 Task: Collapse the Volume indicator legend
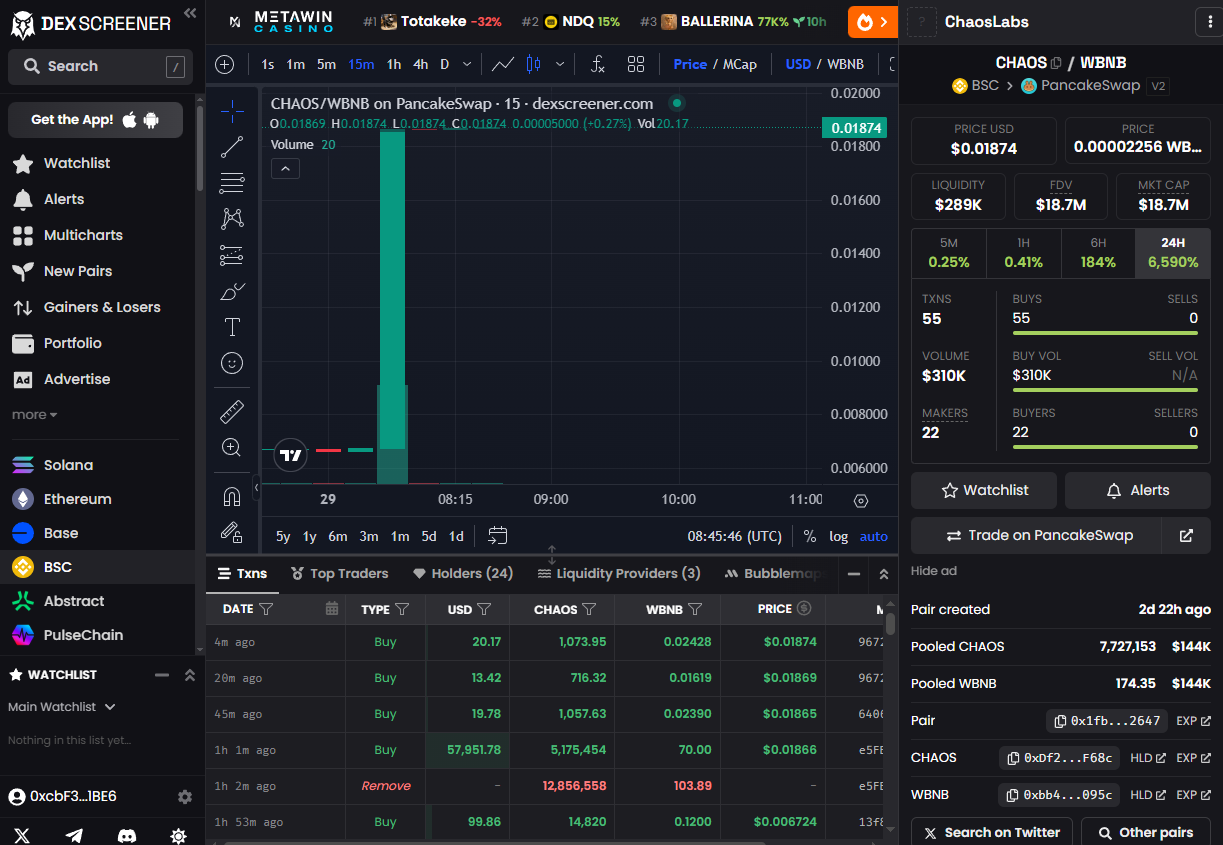pyautogui.click(x=285, y=169)
